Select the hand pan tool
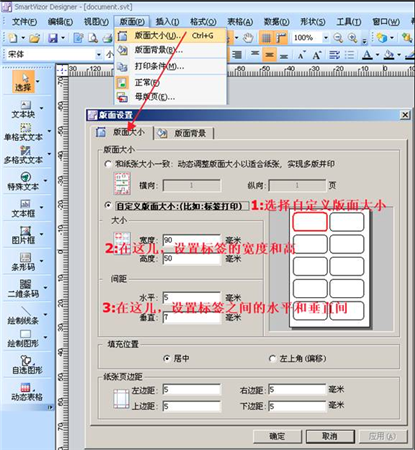 click(x=248, y=38)
